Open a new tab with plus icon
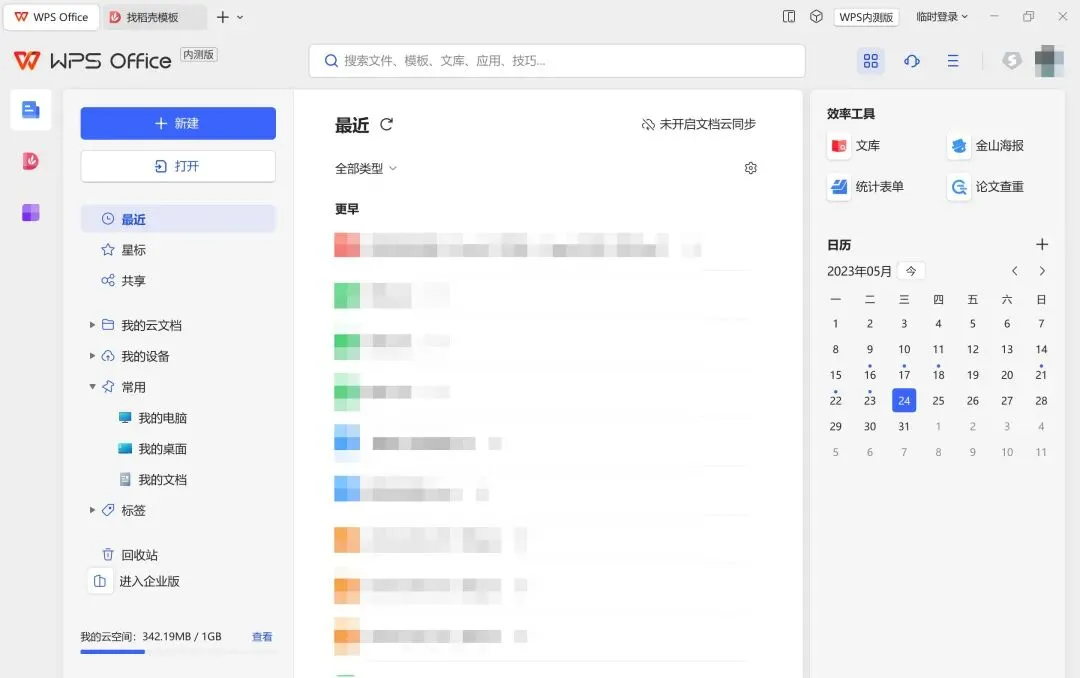Image resolution: width=1080 pixels, height=678 pixels. (x=222, y=17)
